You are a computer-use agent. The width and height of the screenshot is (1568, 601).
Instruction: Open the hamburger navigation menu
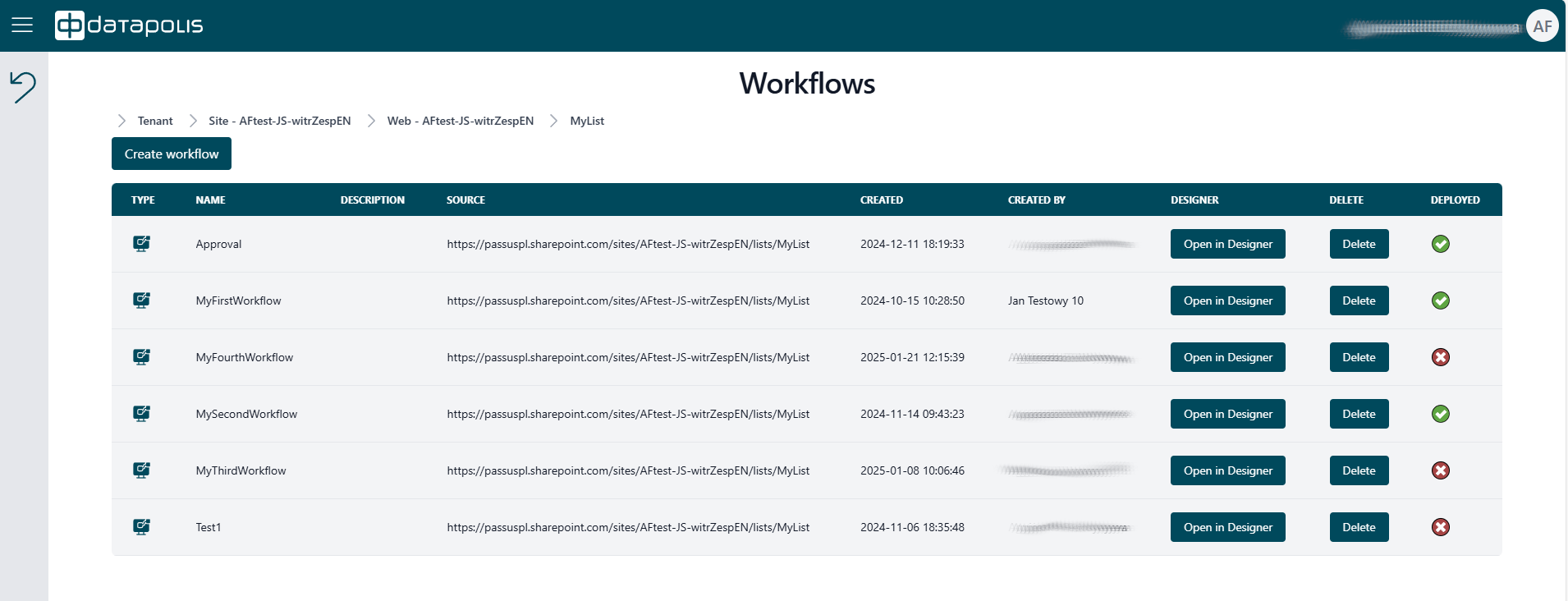click(x=22, y=25)
